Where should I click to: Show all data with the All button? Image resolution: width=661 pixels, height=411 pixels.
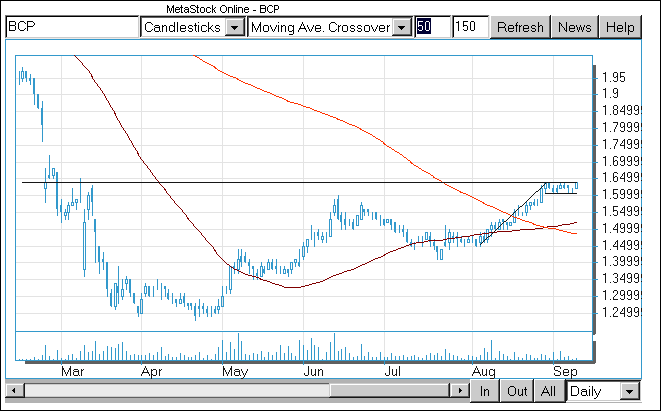pyautogui.click(x=548, y=391)
